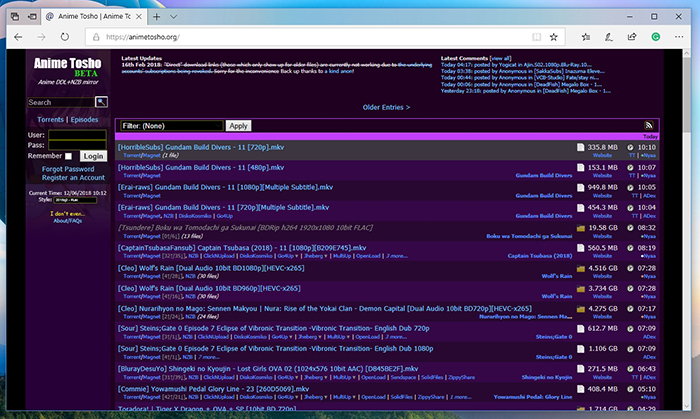Go to Older Entries

coord(386,107)
